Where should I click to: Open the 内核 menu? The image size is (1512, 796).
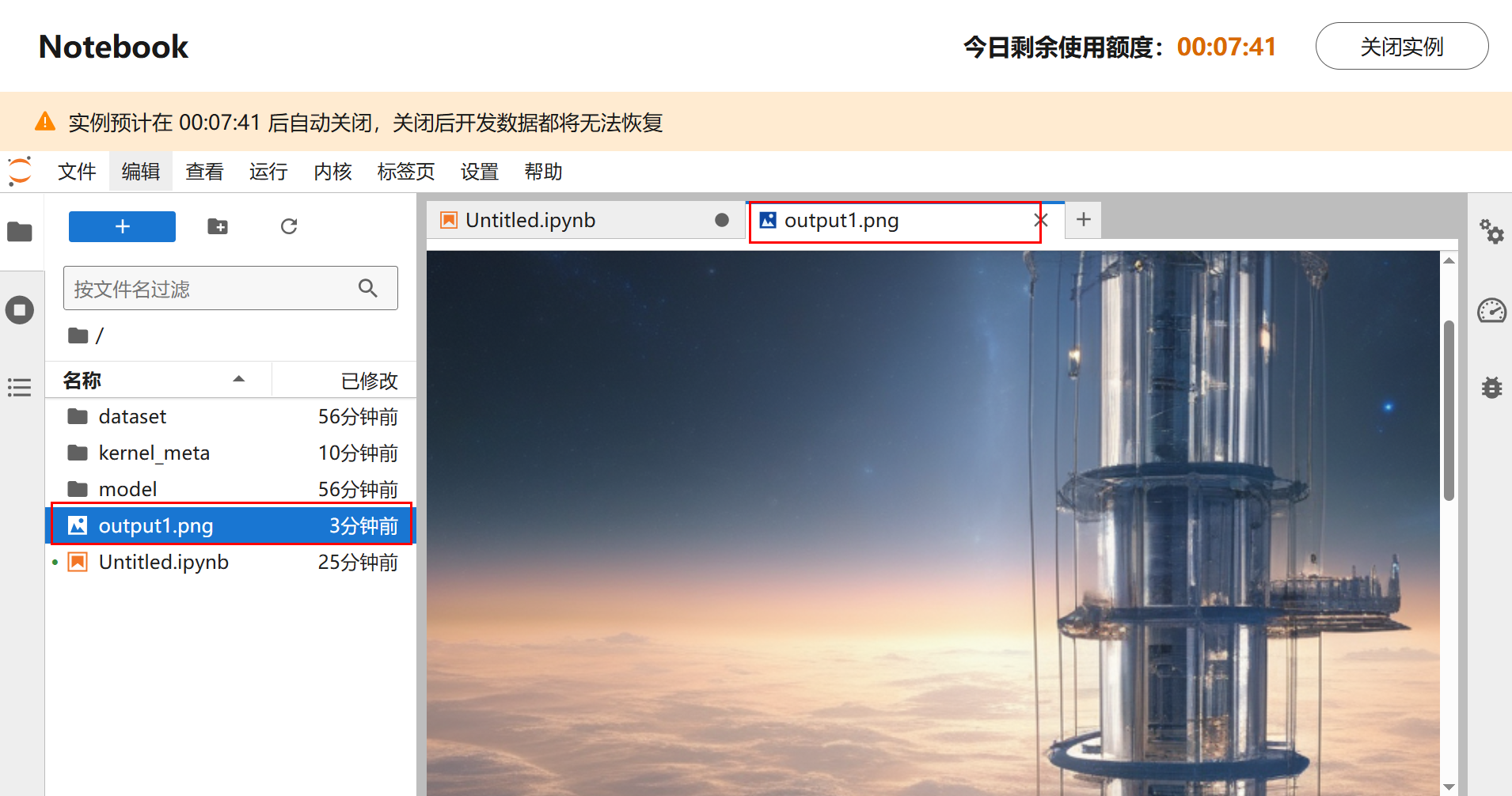(x=332, y=172)
